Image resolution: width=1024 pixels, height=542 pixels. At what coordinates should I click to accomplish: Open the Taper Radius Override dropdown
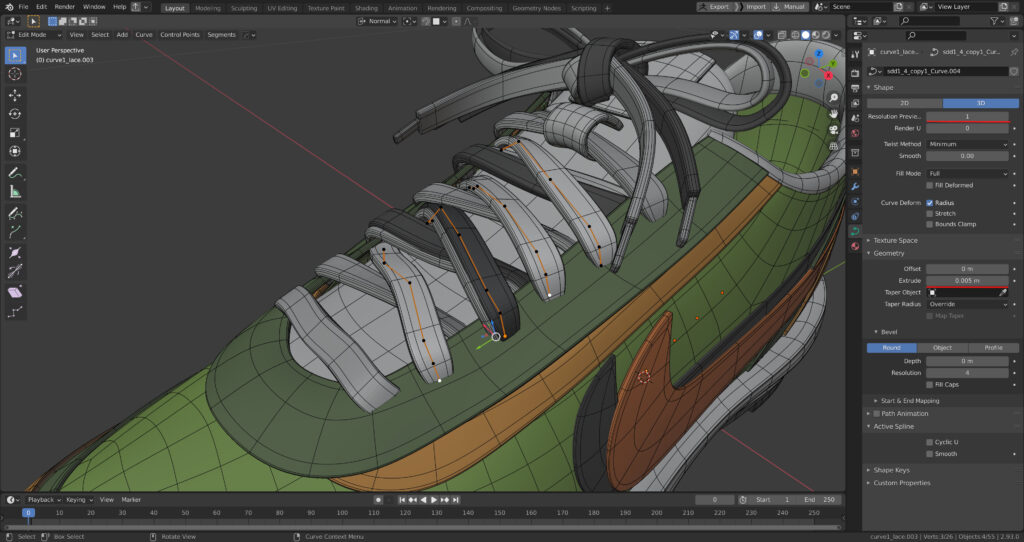(x=967, y=304)
